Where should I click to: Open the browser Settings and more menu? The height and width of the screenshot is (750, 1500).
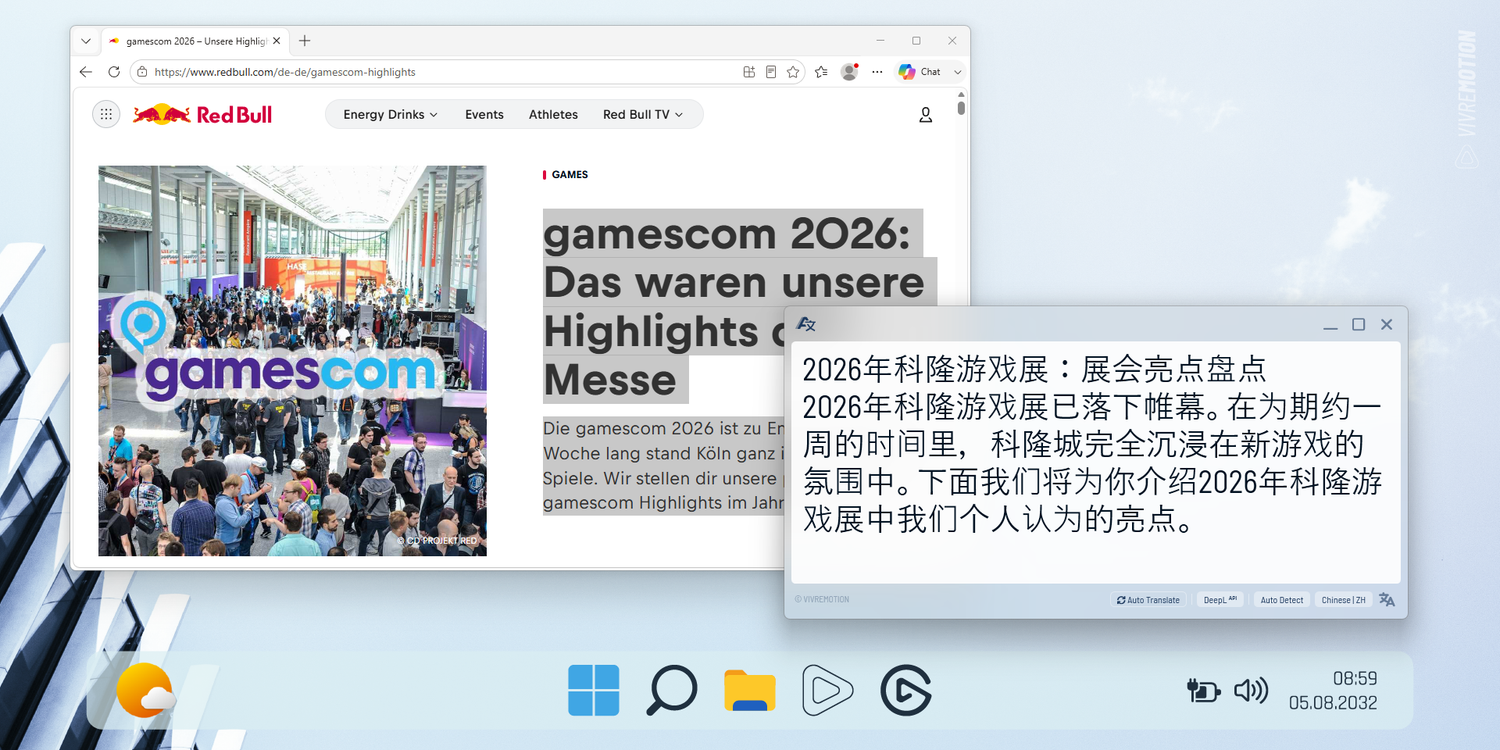877,72
